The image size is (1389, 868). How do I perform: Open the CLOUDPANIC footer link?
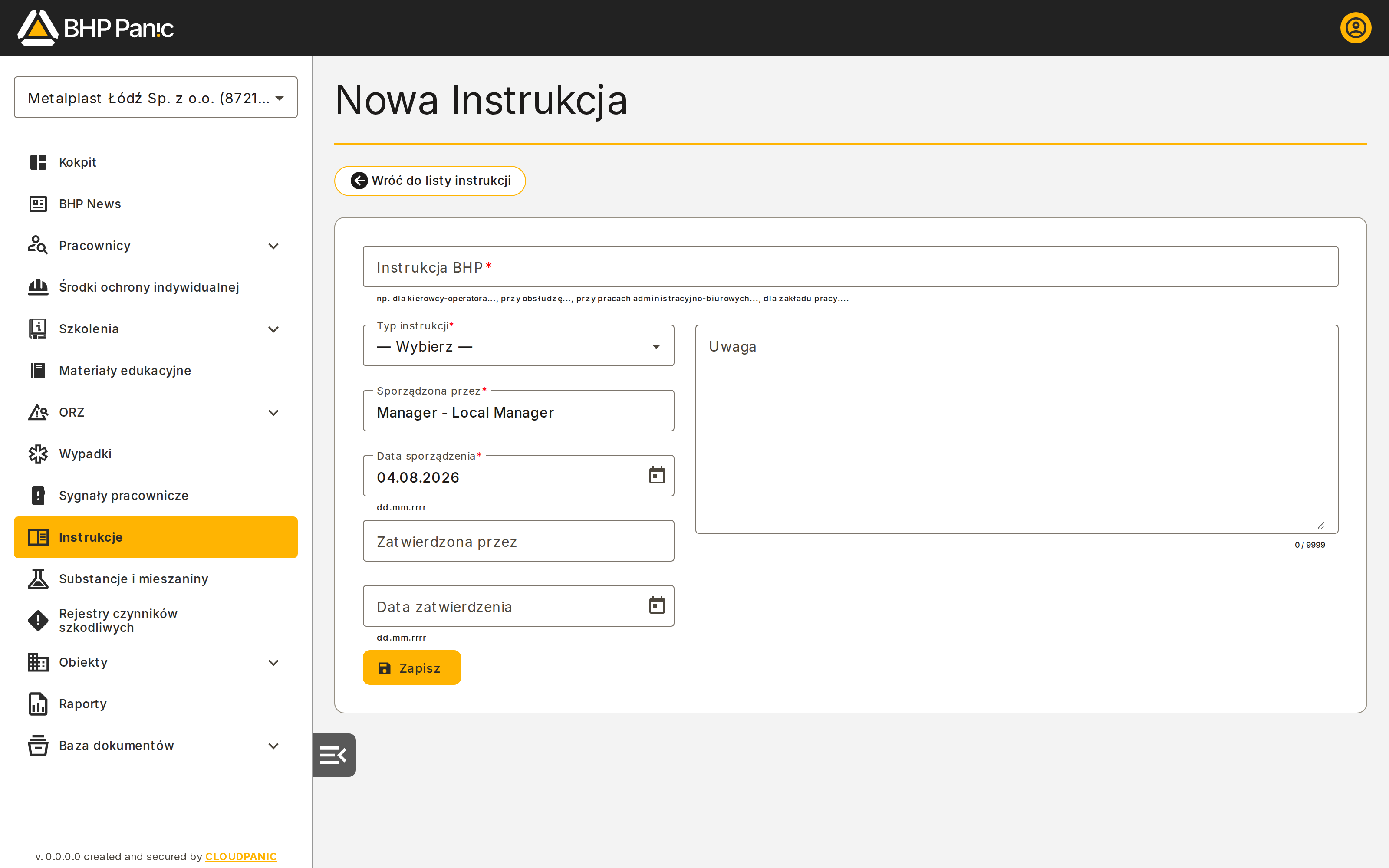(x=241, y=856)
